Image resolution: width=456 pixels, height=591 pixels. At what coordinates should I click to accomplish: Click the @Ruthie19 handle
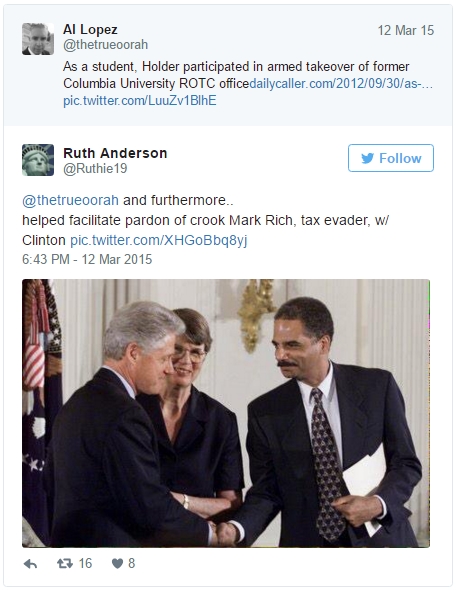95,168
